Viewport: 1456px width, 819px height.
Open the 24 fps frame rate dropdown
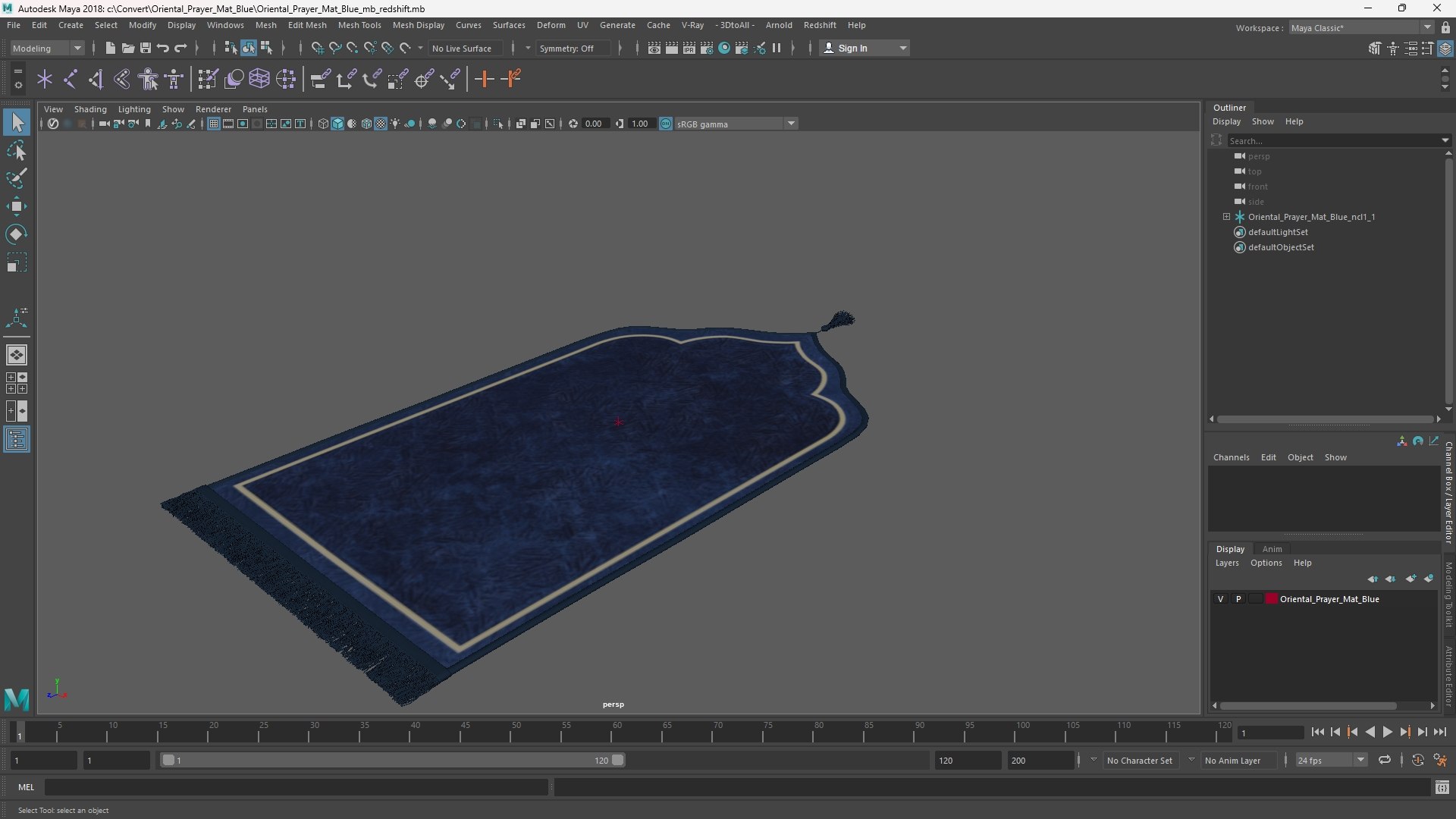click(1330, 760)
